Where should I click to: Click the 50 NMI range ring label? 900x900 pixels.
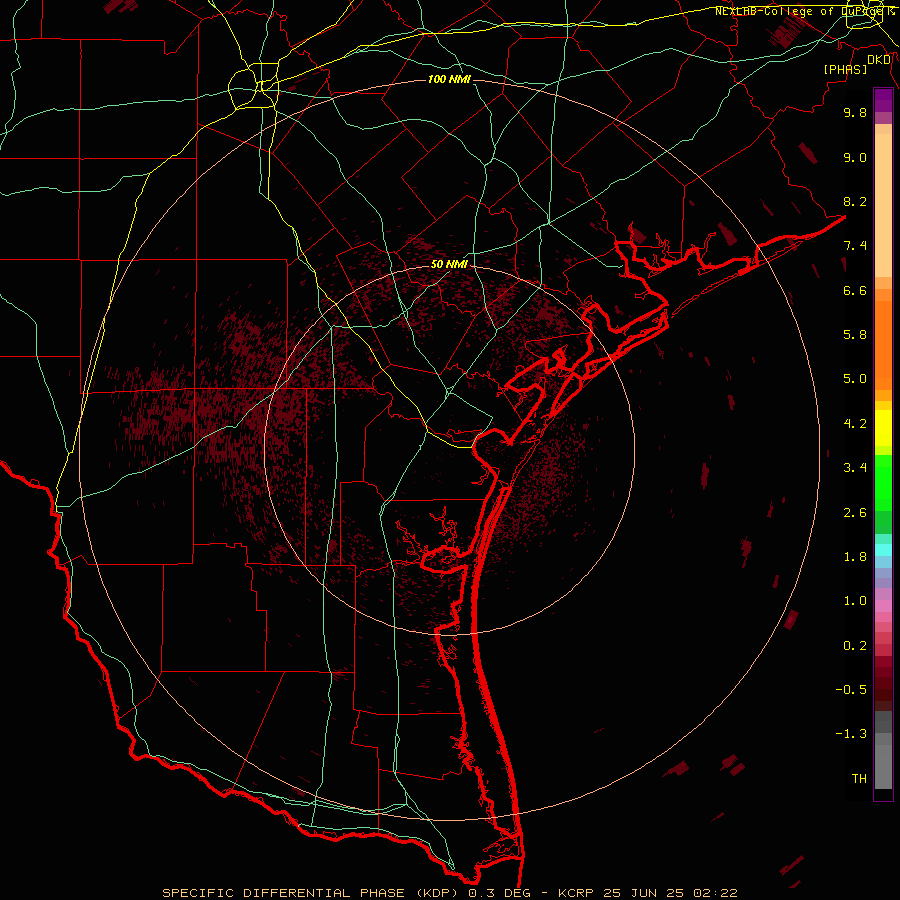tap(449, 264)
